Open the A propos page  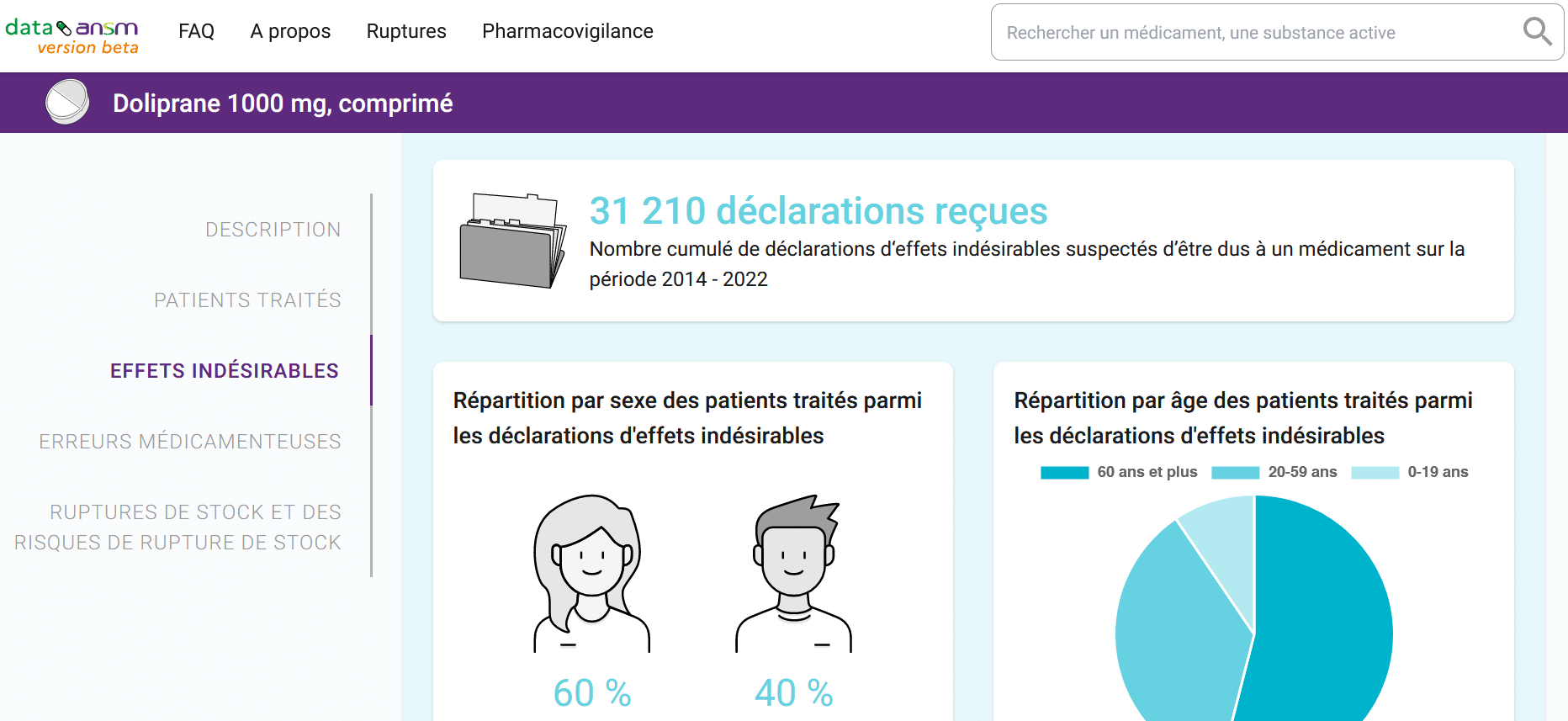coord(290,31)
